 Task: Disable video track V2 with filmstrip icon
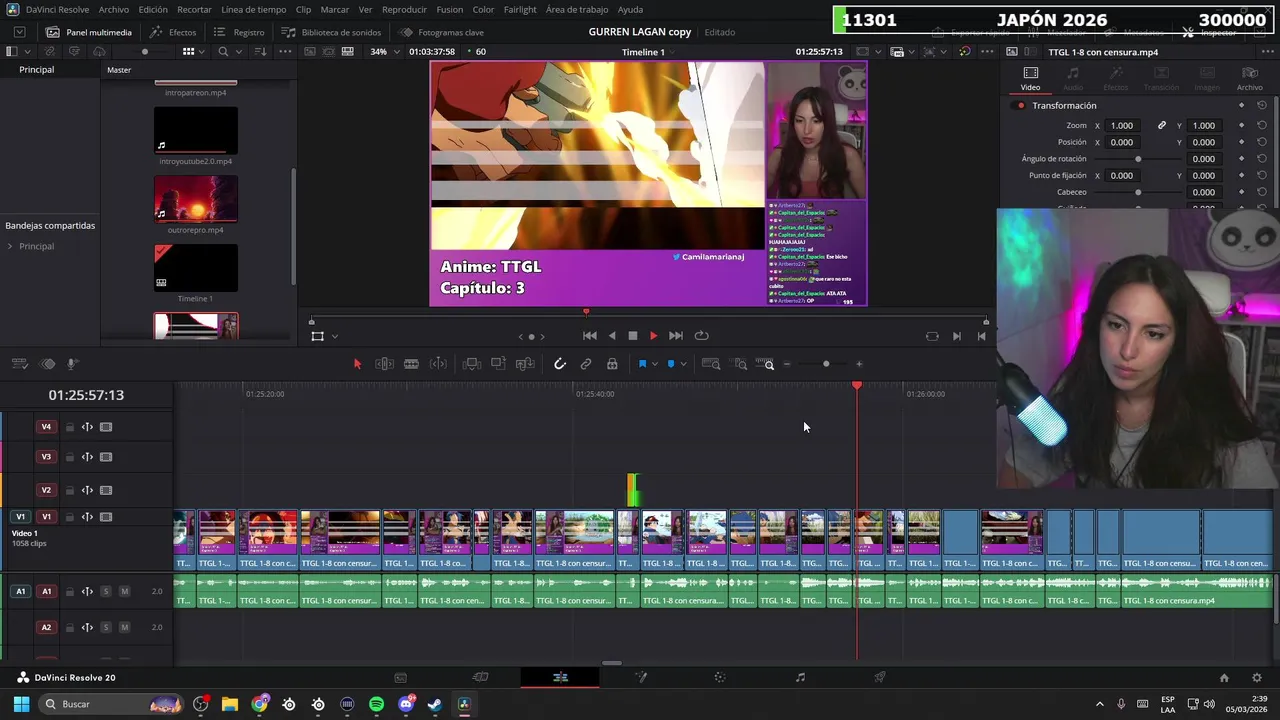click(106, 490)
